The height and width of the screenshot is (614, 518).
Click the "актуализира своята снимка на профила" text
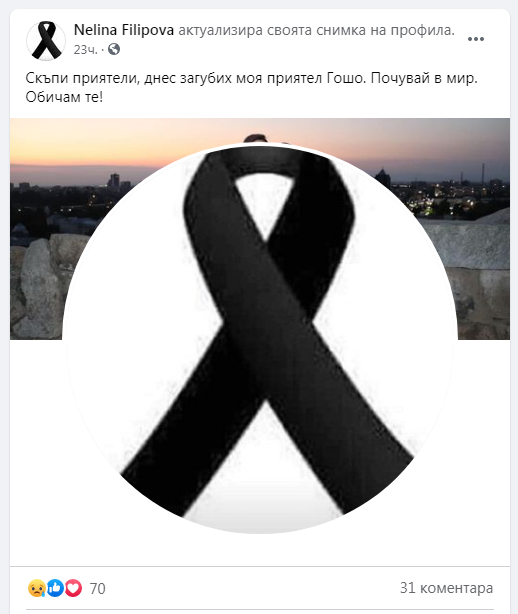tap(317, 30)
